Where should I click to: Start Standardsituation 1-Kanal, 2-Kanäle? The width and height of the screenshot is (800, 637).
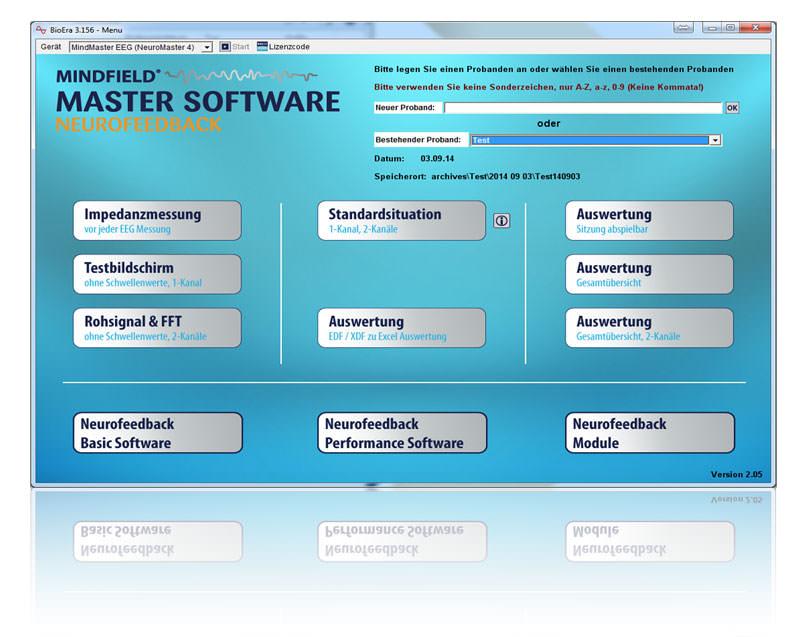402,220
